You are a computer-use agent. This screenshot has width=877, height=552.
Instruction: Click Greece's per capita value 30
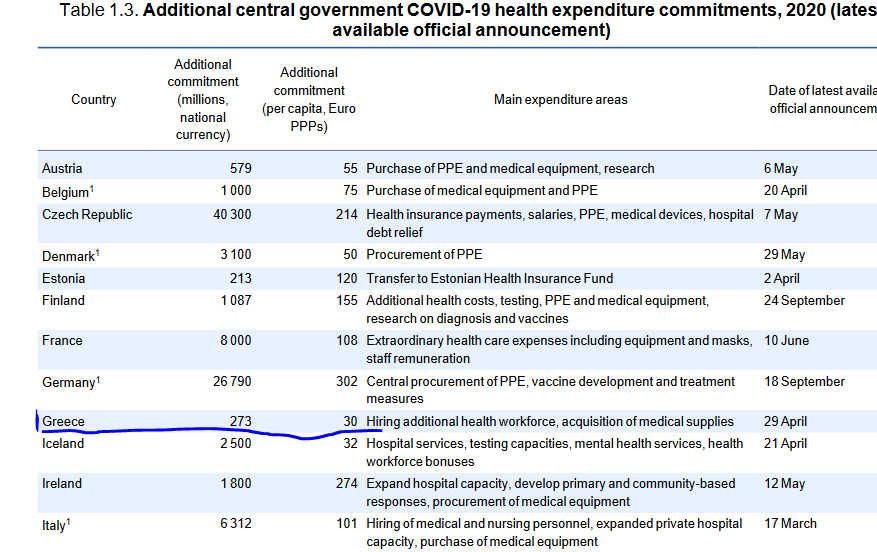coord(349,422)
